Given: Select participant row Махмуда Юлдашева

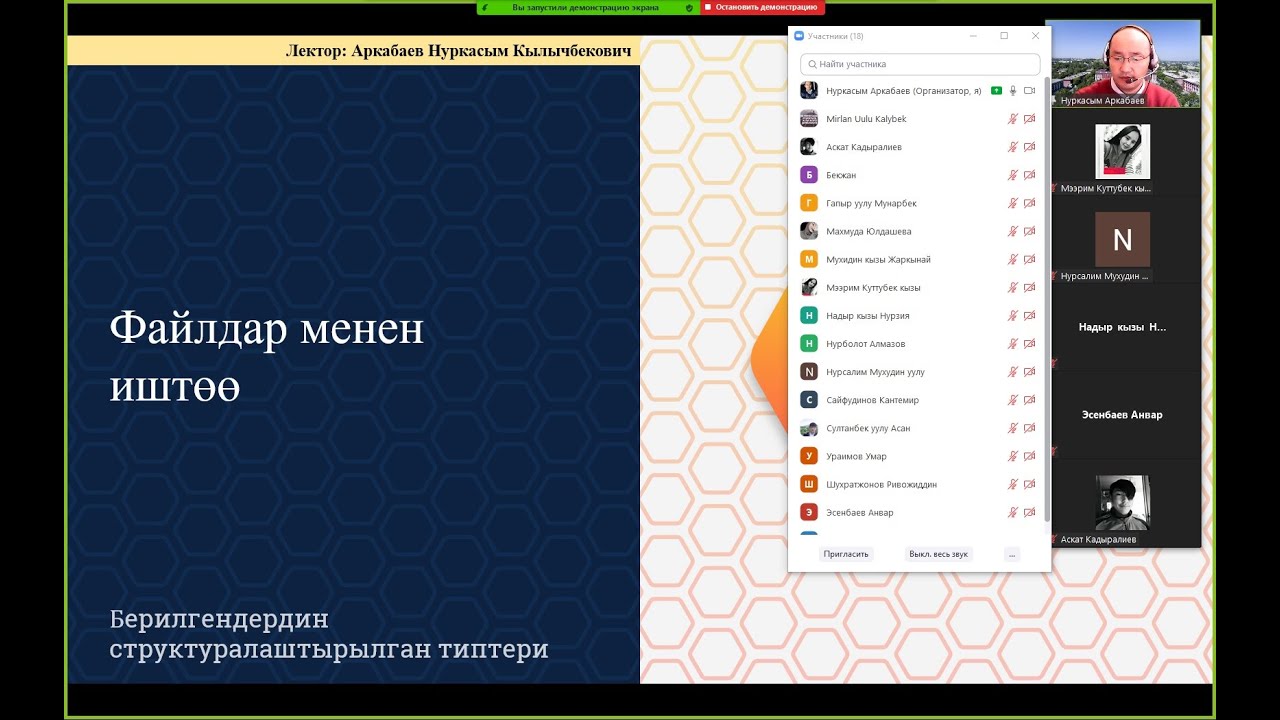Looking at the screenshot, I should click(x=920, y=231).
